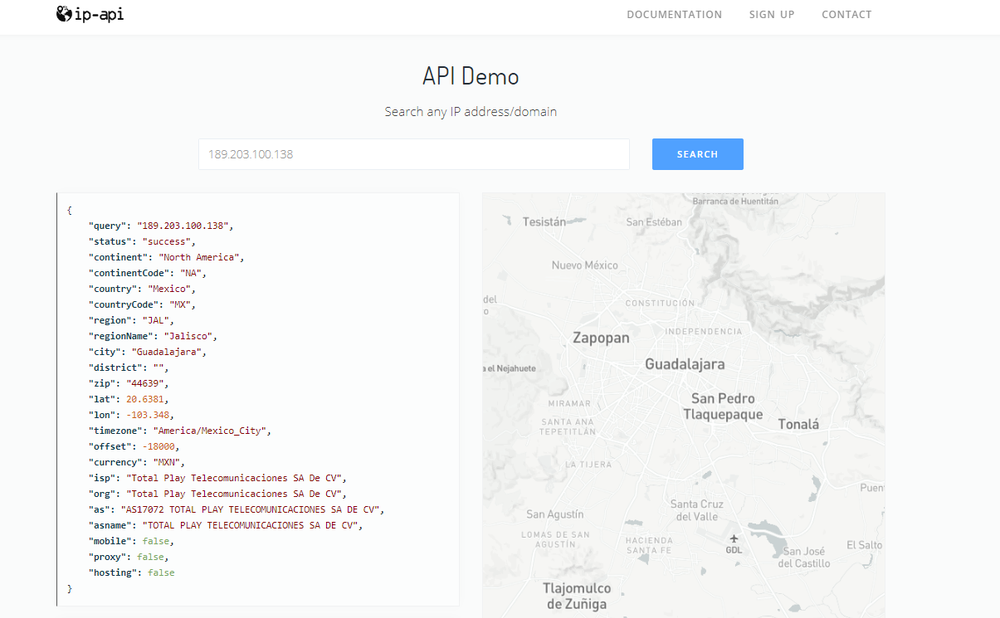The width and height of the screenshot is (1000, 618).
Task: Select the timezone America/Mexico_City entry
Action: click(211, 430)
